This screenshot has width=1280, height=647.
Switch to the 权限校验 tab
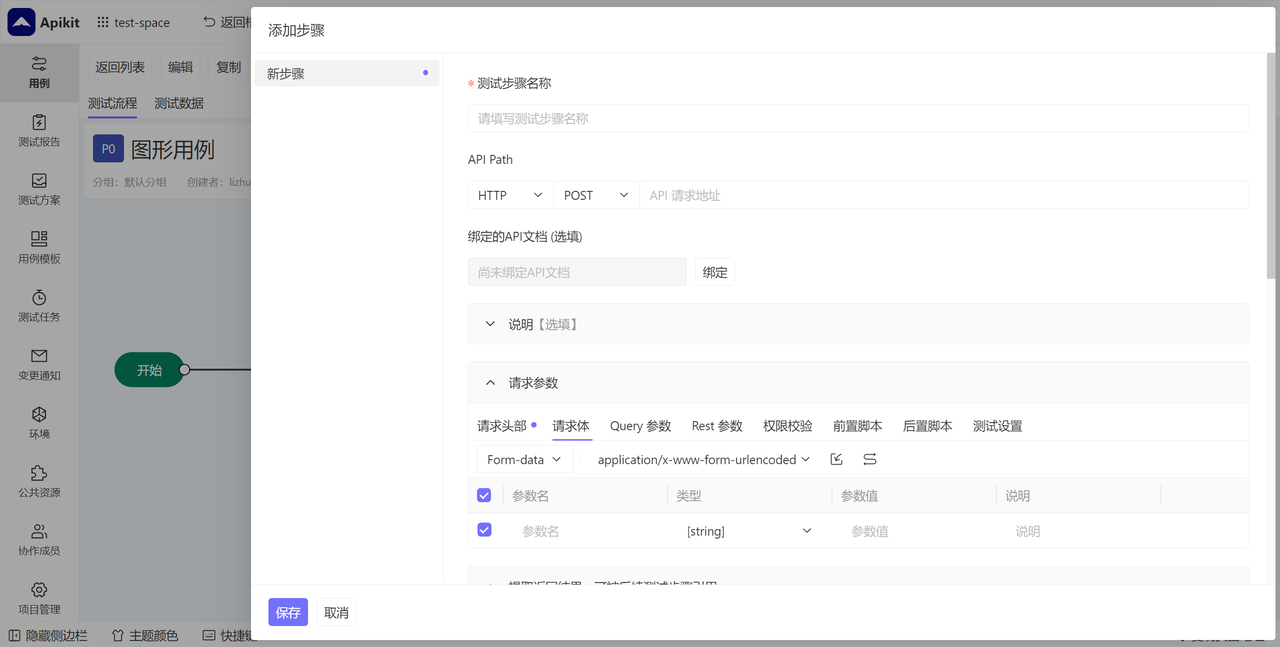[x=787, y=426]
